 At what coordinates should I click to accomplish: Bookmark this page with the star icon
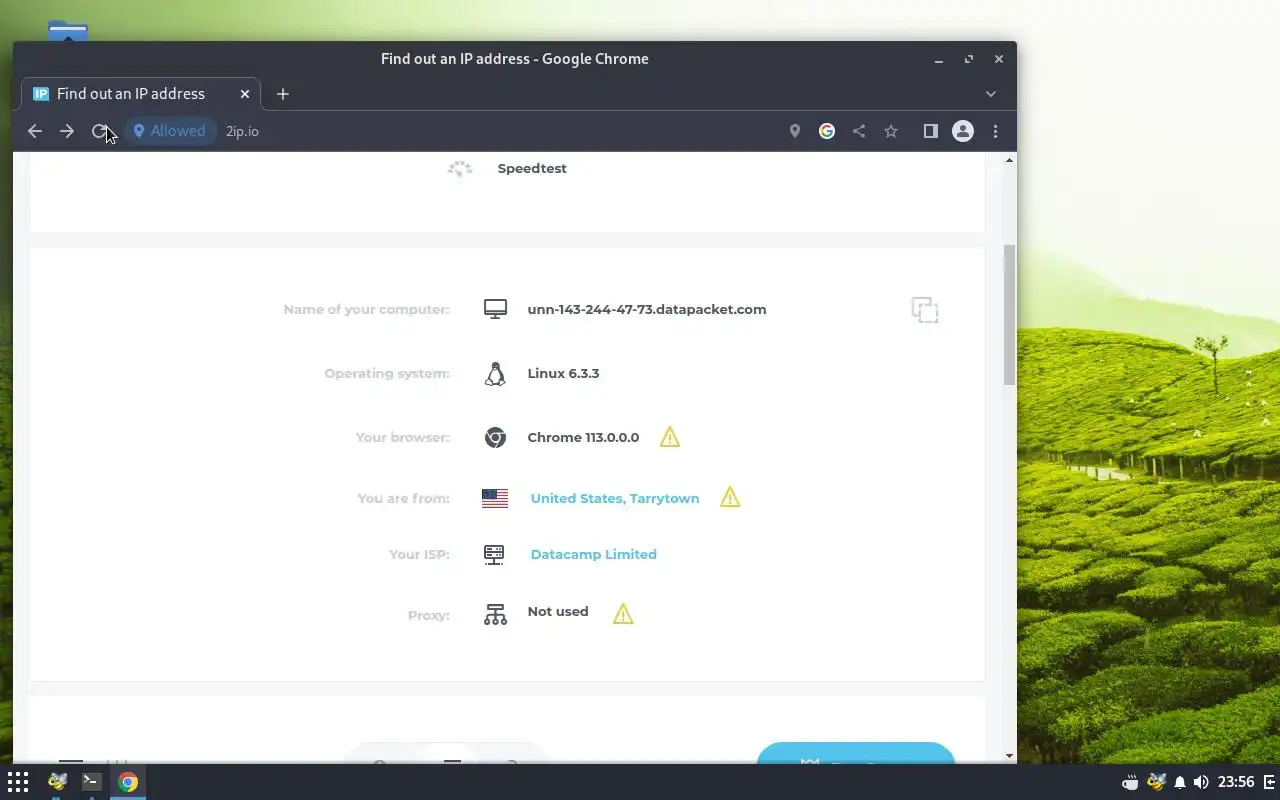pyautogui.click(x=891, y=131)
